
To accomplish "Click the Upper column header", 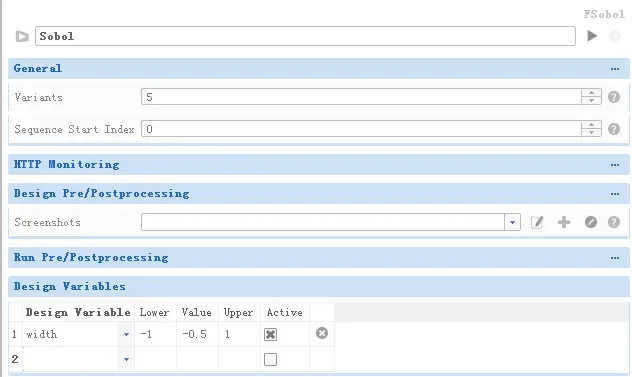I will pos(239,312).
